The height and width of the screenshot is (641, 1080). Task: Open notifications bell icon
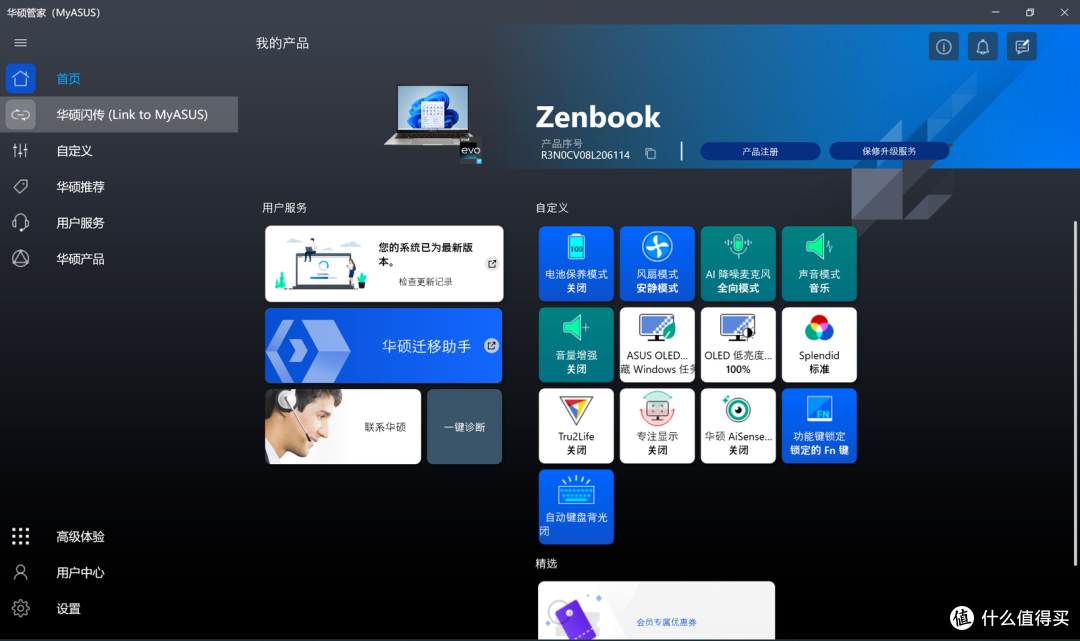[983, 47]
